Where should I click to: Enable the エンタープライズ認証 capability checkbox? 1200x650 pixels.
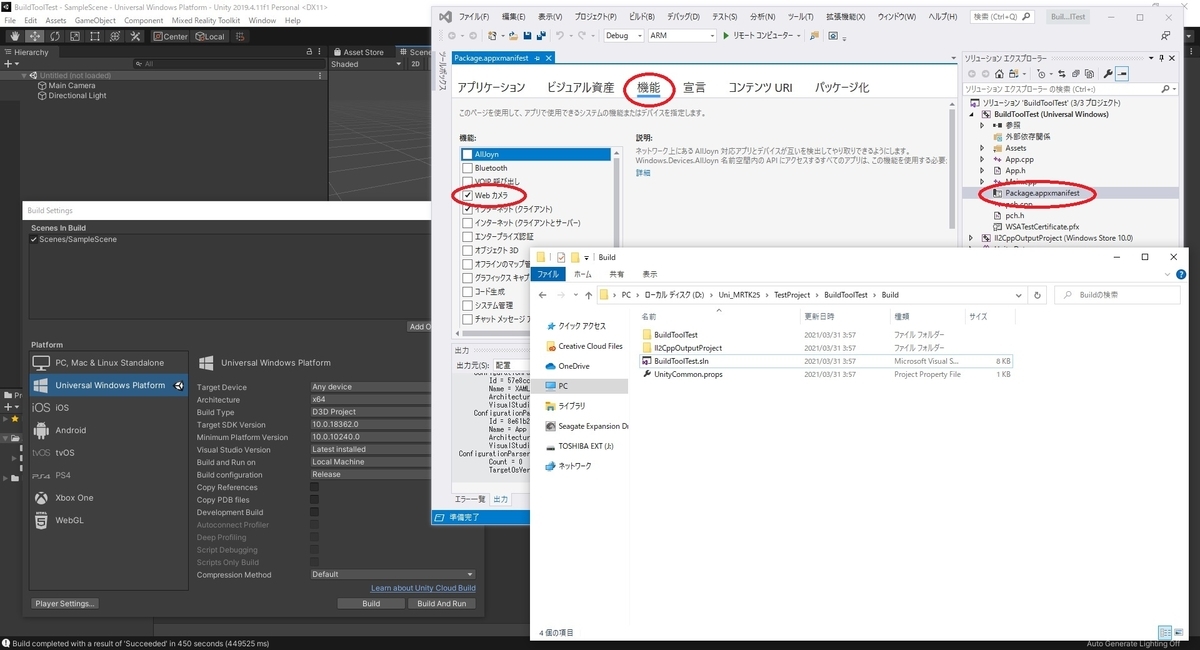click(x=467, y=236)
